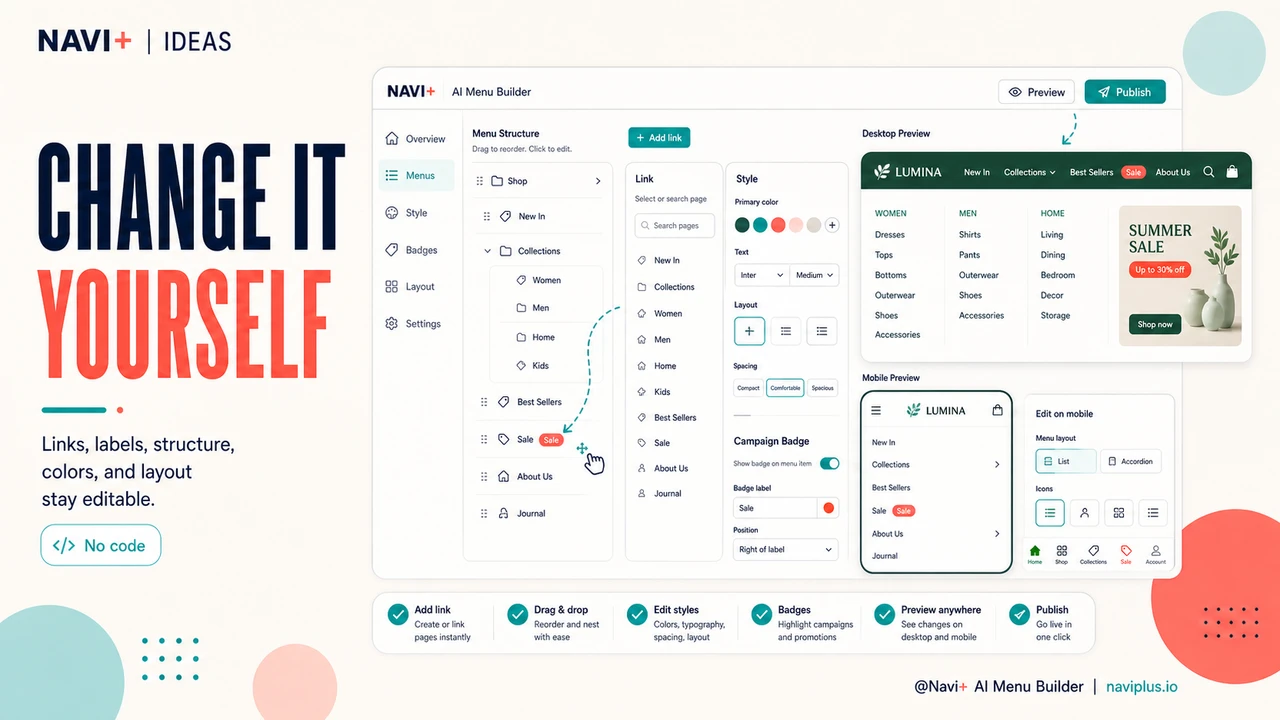Set spacing to Spacious

(822, 388)
